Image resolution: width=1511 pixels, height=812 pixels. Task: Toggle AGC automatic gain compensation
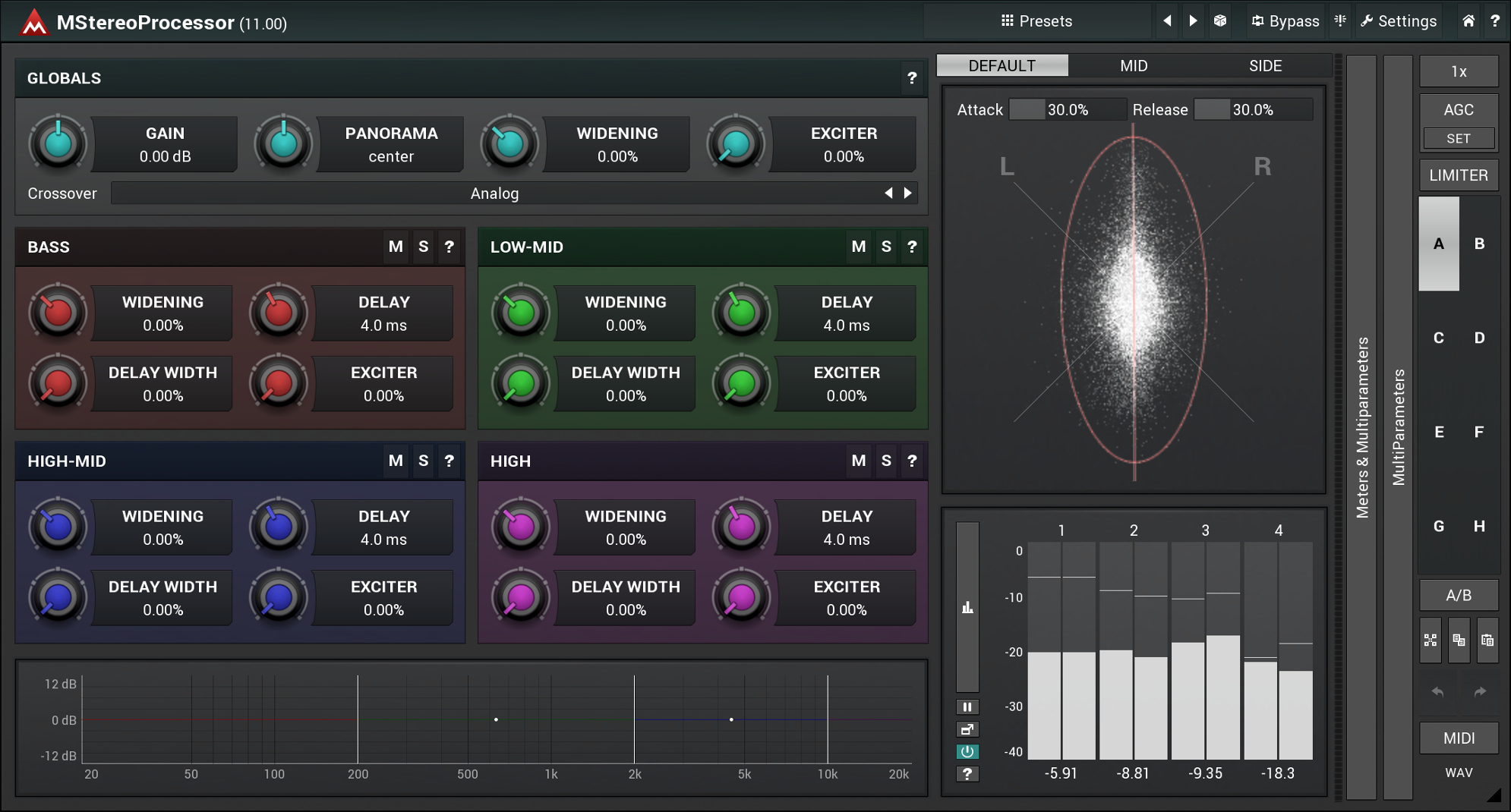tap(1459, 109)
